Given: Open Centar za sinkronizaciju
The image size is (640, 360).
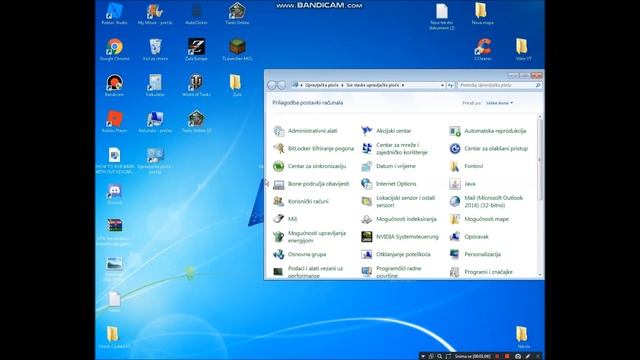Looking at the screenshot, I should point(310,166).
